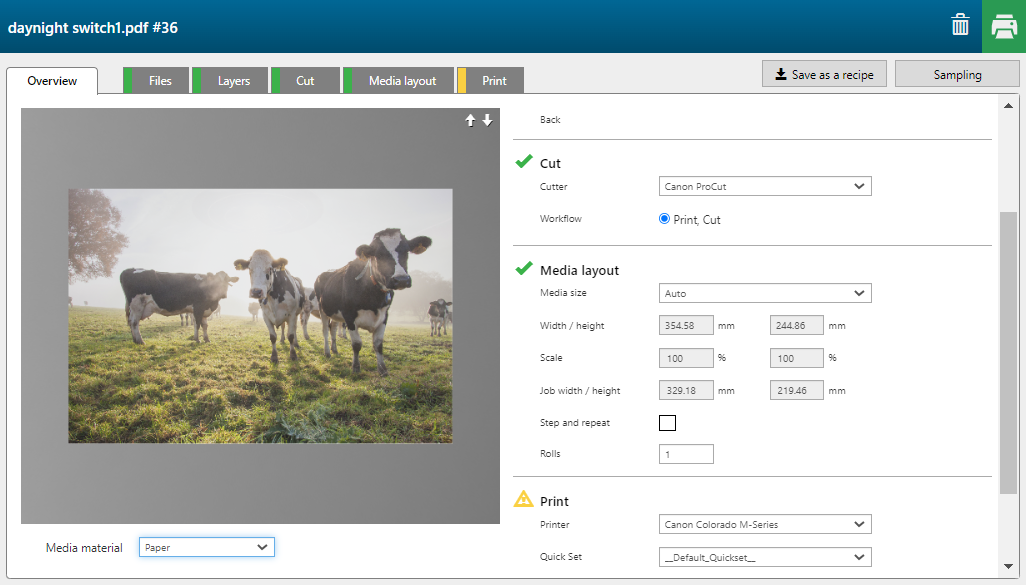Click green checkmark next to Cut
This screenshot has height=585, width=1026.
524,162
